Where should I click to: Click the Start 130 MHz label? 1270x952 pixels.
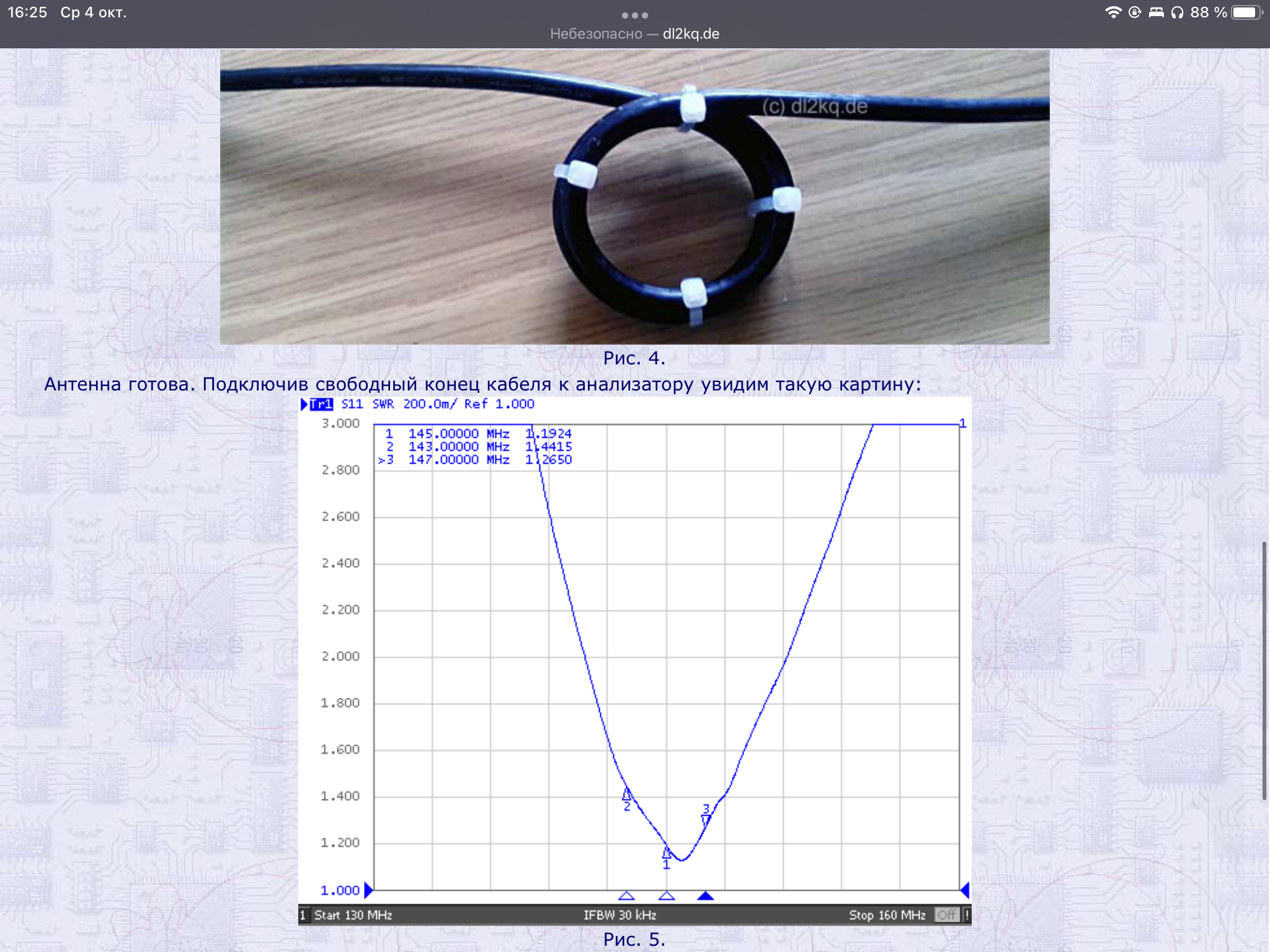click(x=353, y=915)
